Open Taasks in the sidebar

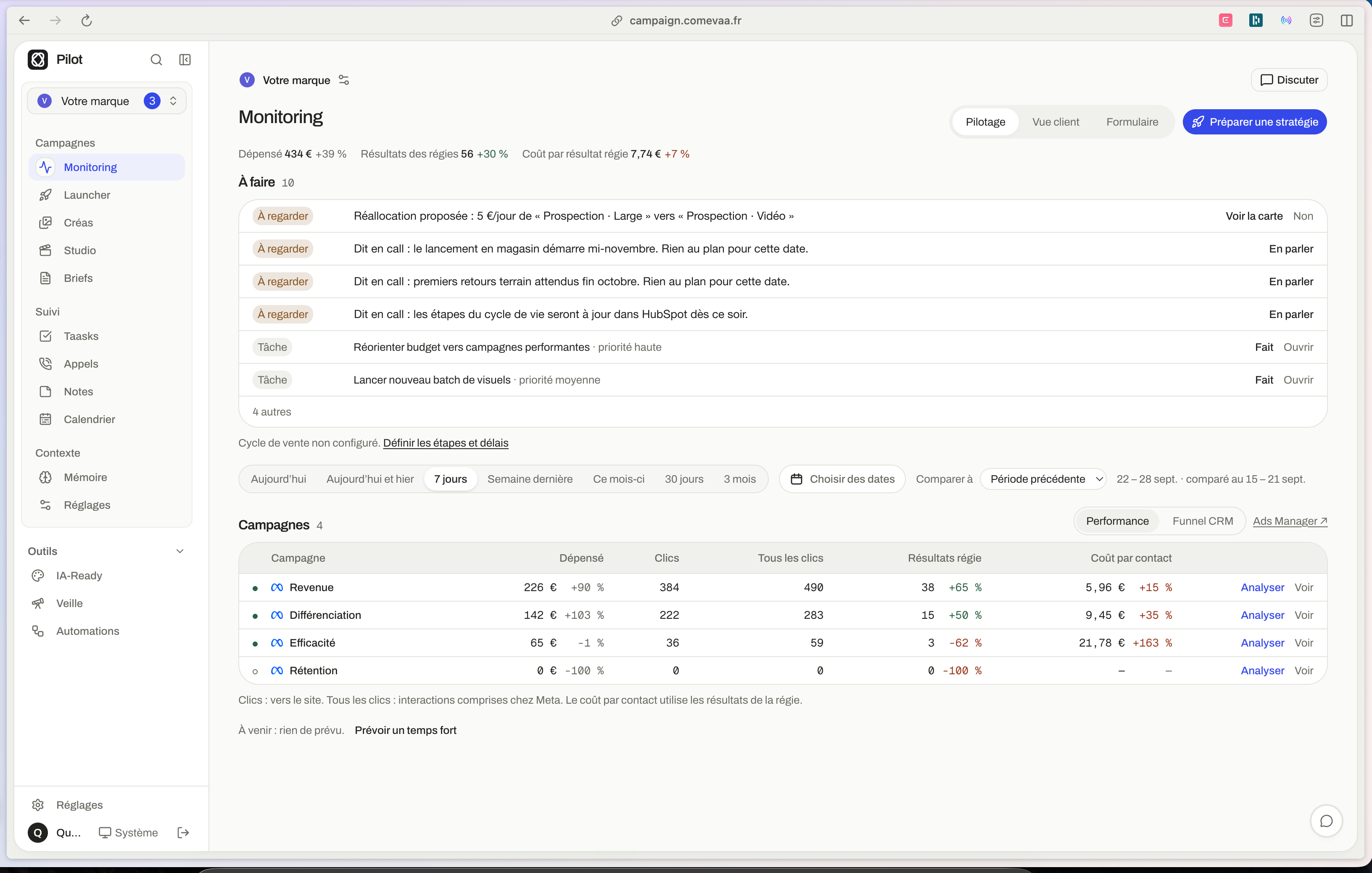(106, 336)
